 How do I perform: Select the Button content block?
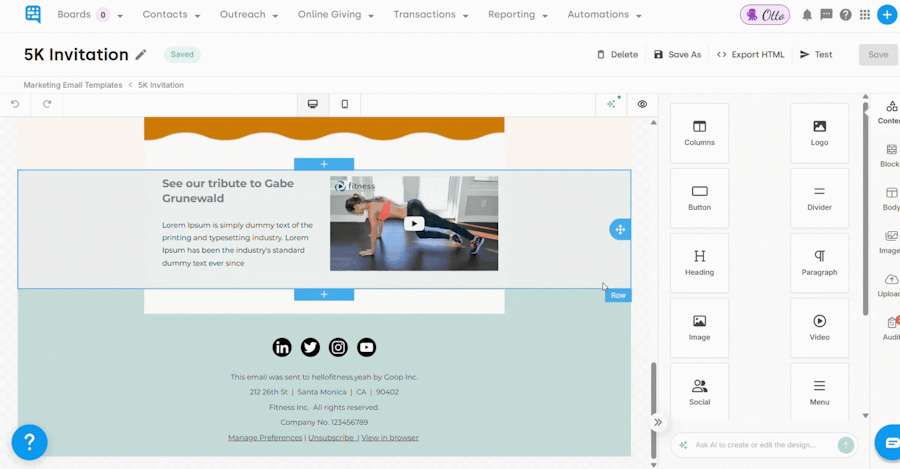(x=699, y=198)
